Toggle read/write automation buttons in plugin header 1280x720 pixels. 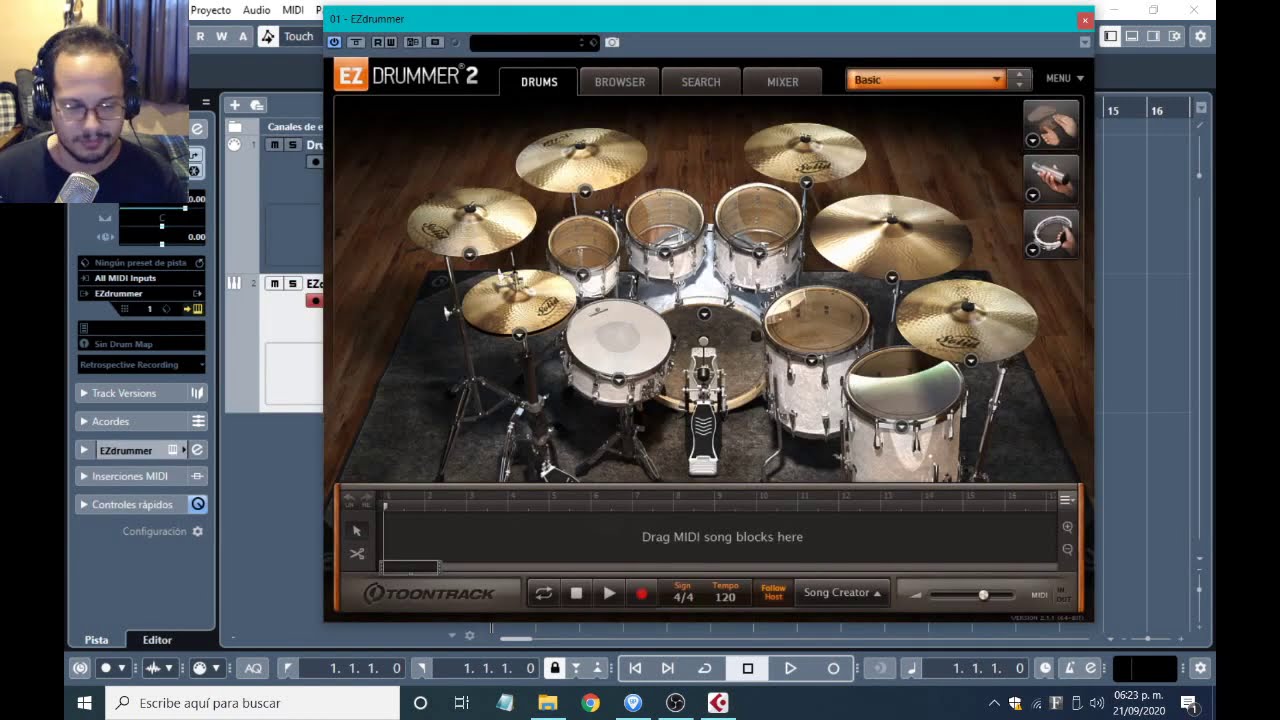pyautogui.click(x=384, y=42)
